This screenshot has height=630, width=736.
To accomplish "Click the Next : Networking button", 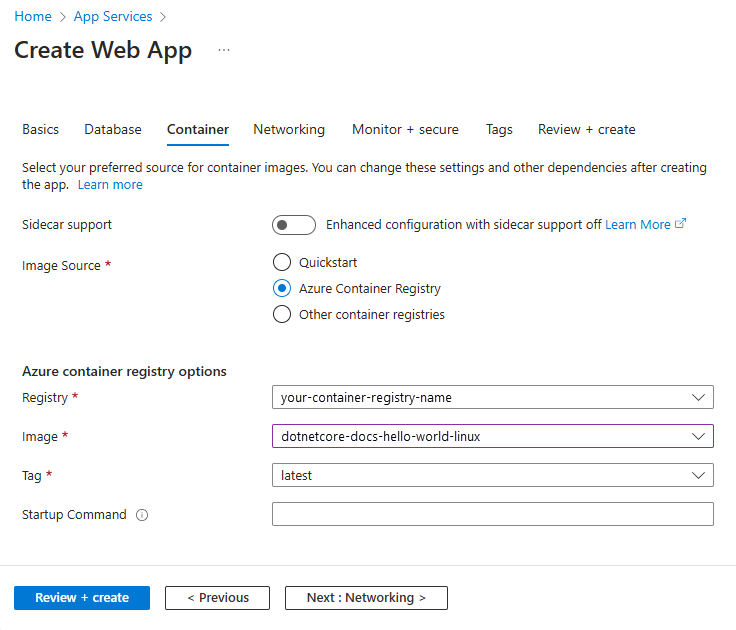I will [x=366, y=597].
